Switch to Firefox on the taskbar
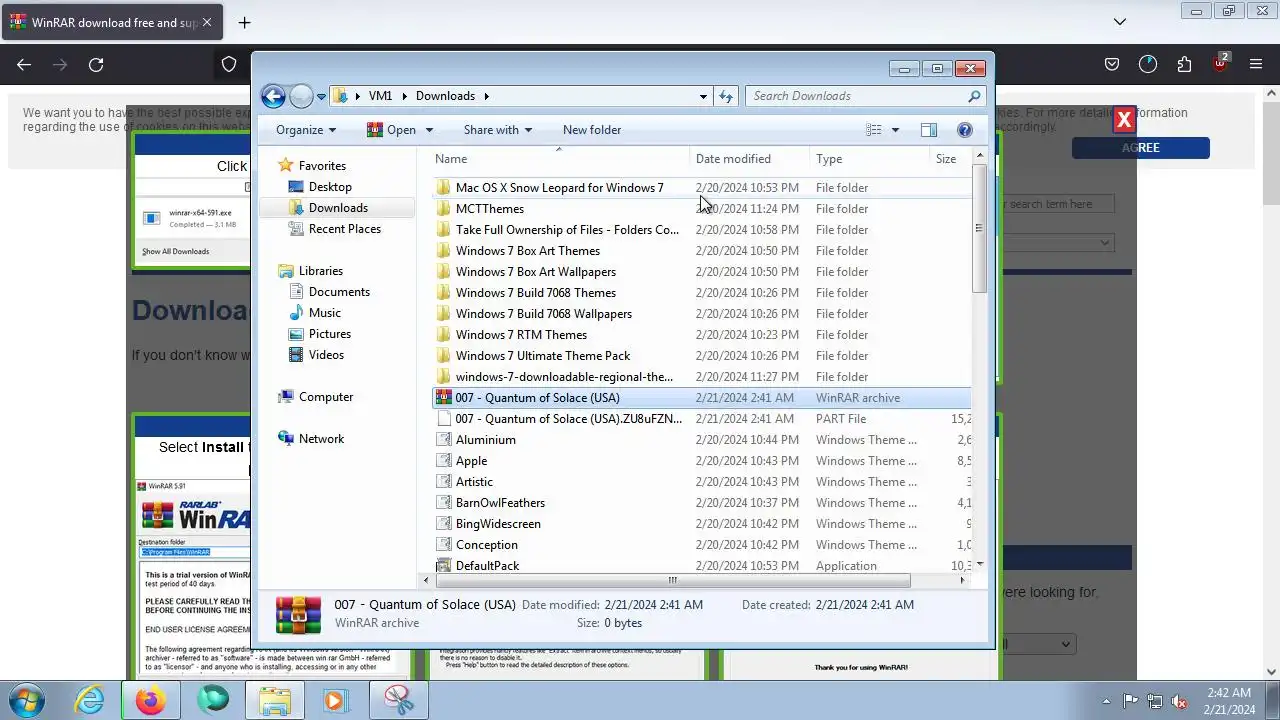This screenshot has width=1280, height=720. click(151, 700)
